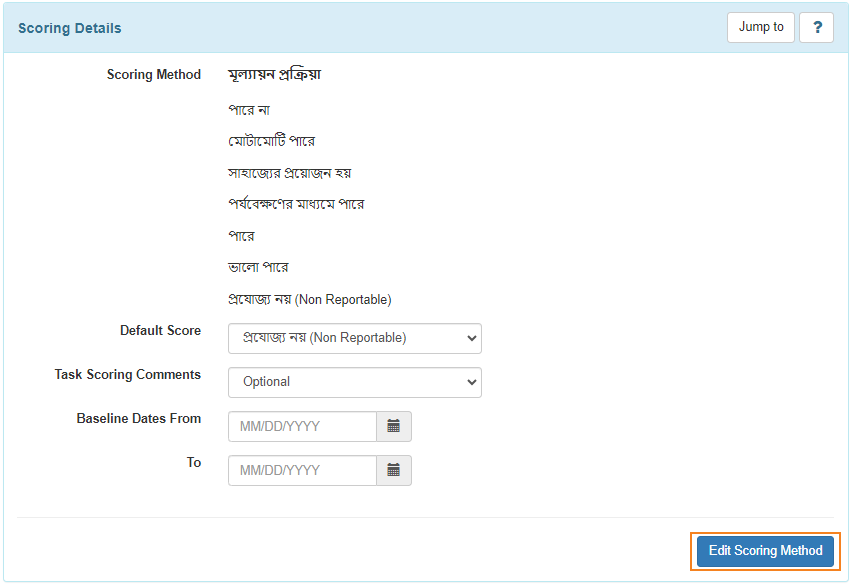Viewport: 852px width, 585px height.
Task: Click the Baseline Dates From label
Action: [x=139, y=418]
